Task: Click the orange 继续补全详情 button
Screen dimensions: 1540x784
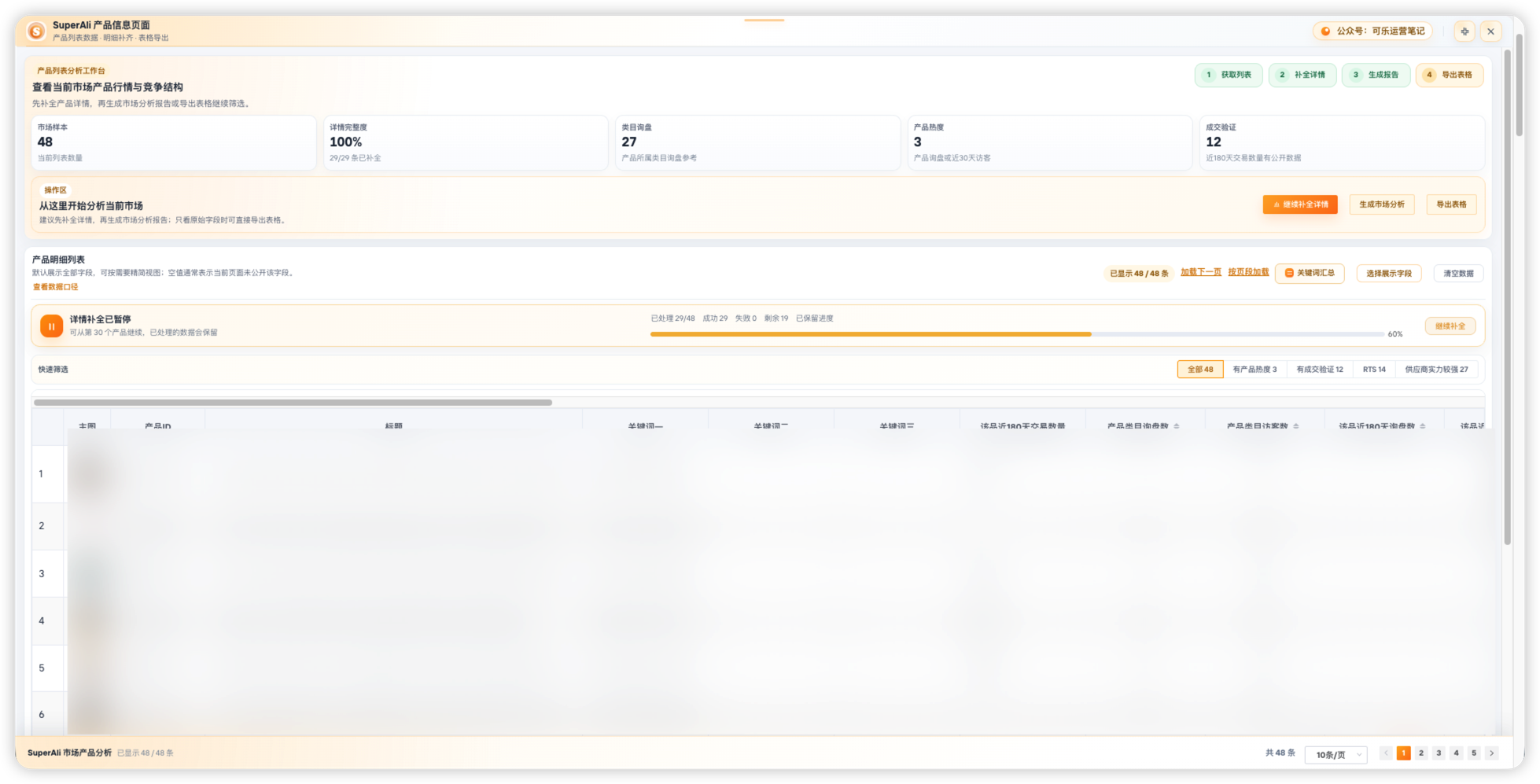Action: click(1300, 204)
